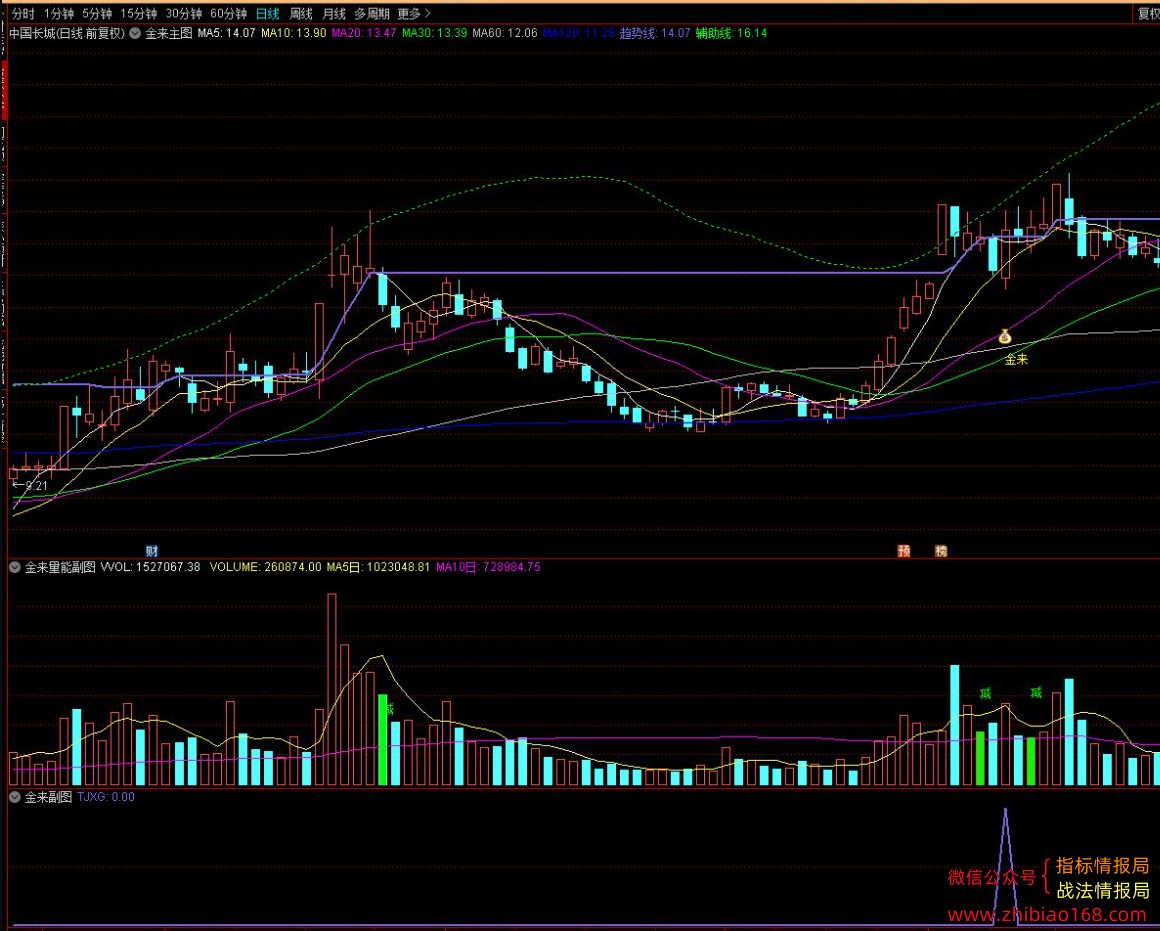Screen dimensions: 1160x931
Task: Click the TJXG: 0.00 value
Action: [x=106, y=797]
